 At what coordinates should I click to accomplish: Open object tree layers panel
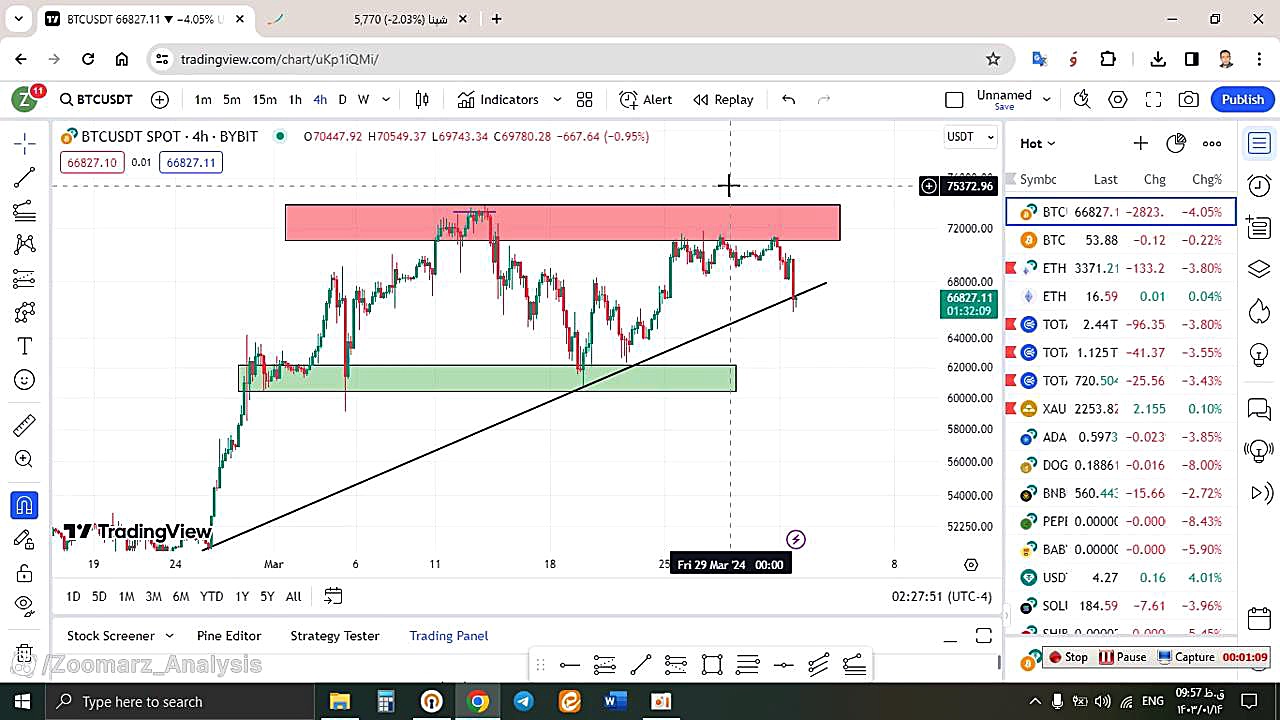coord(1259,269)
